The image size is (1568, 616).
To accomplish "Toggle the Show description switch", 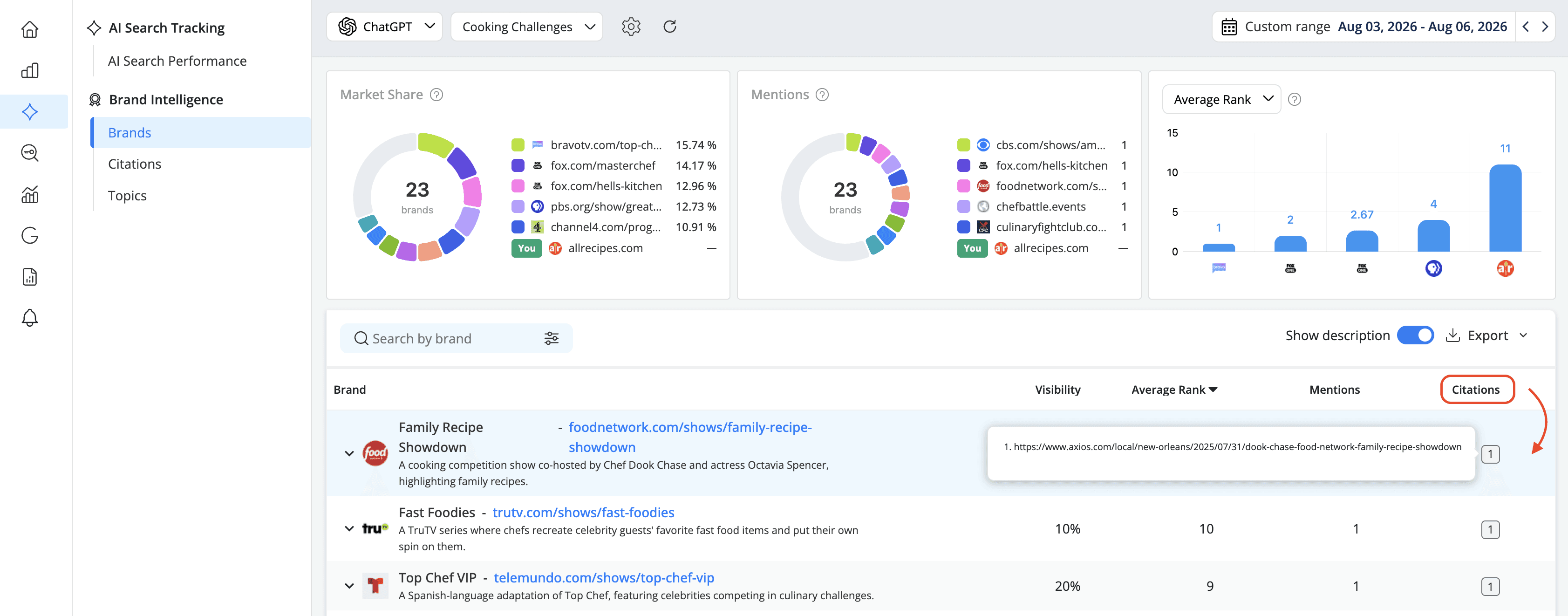I will point(1415,335).
